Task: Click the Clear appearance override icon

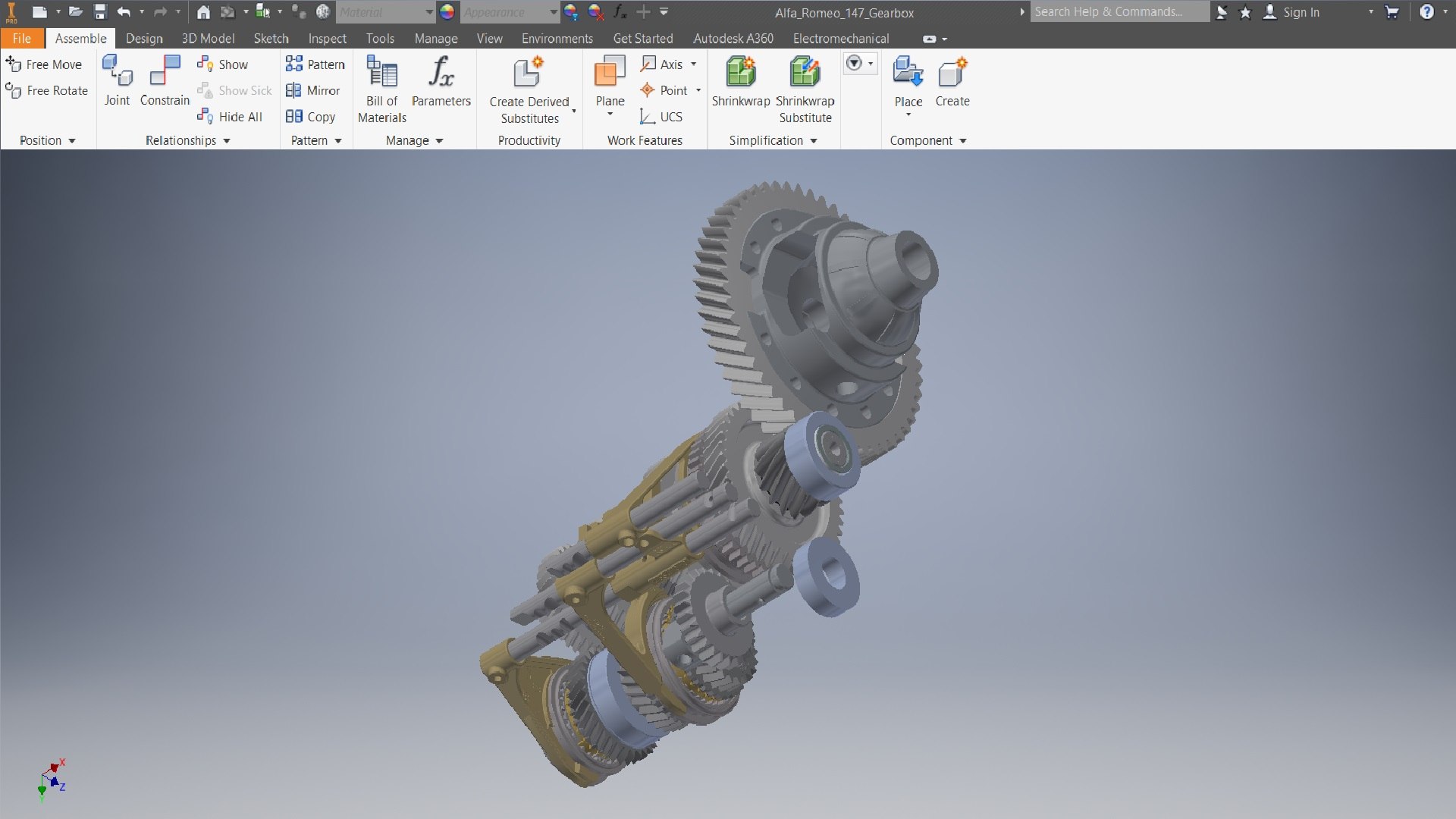Action: 596,12
